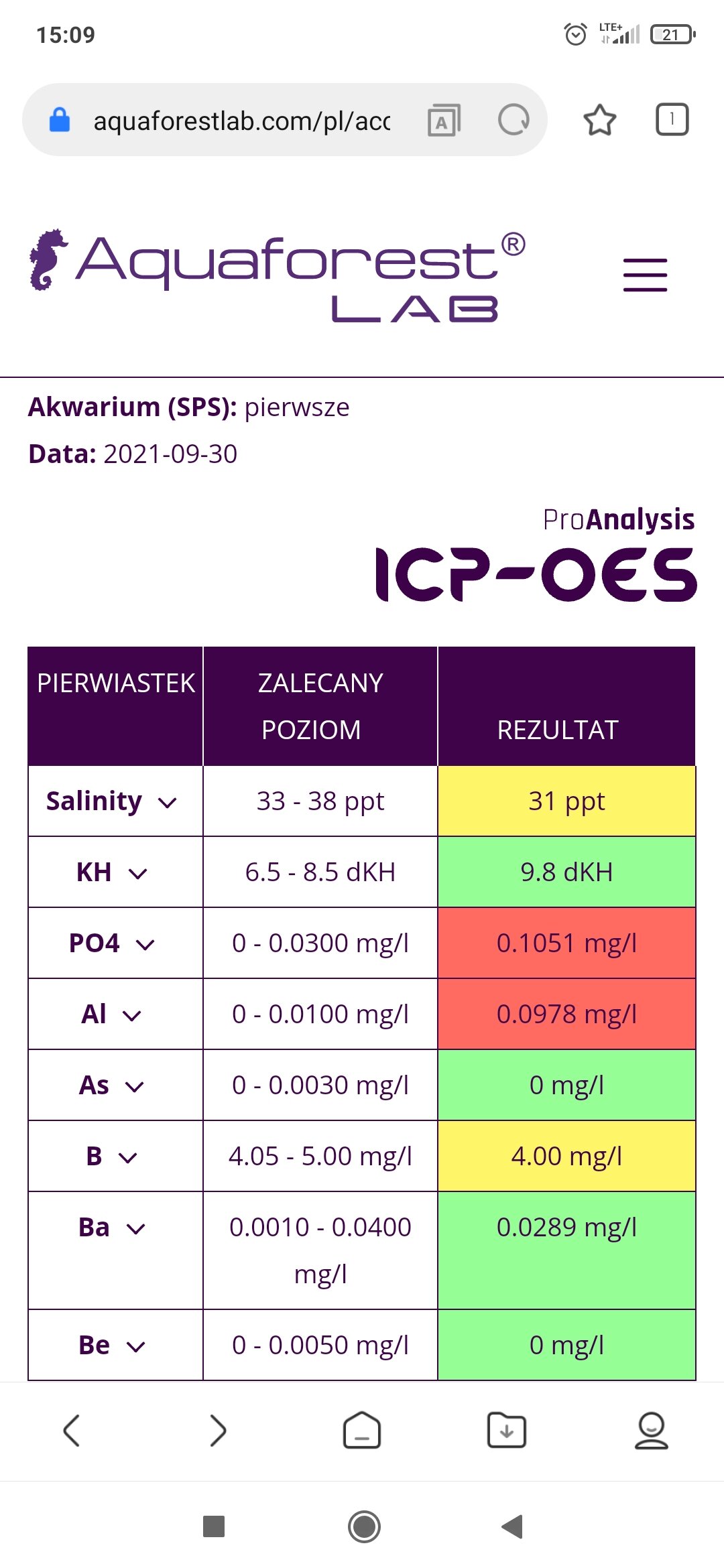The image size is (724, 1568).
Task: Open the browser downloads folder
Action: click(507, 1431)
